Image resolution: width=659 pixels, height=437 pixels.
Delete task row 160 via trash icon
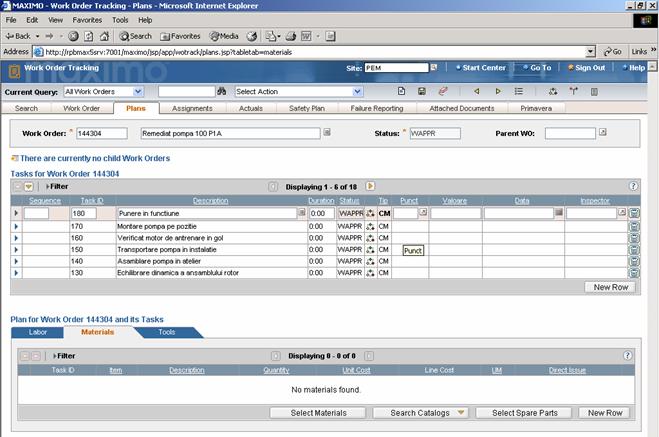pos(634,238)
